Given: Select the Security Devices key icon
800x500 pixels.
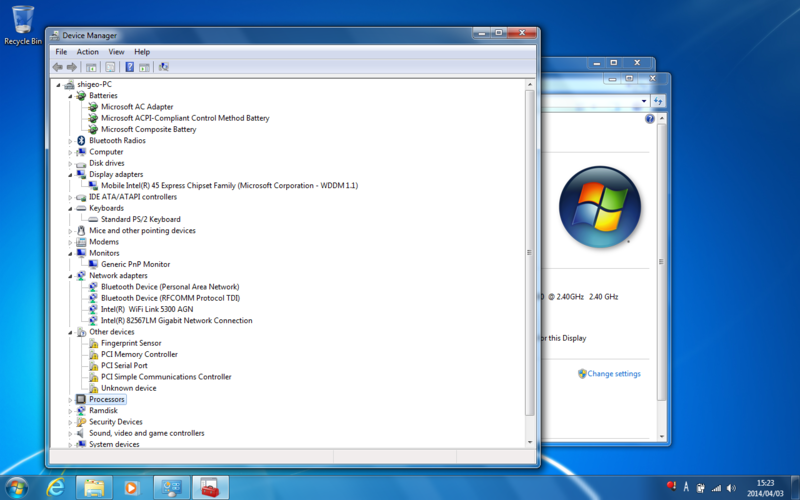Looking at the screenshot, I should 81,421.
